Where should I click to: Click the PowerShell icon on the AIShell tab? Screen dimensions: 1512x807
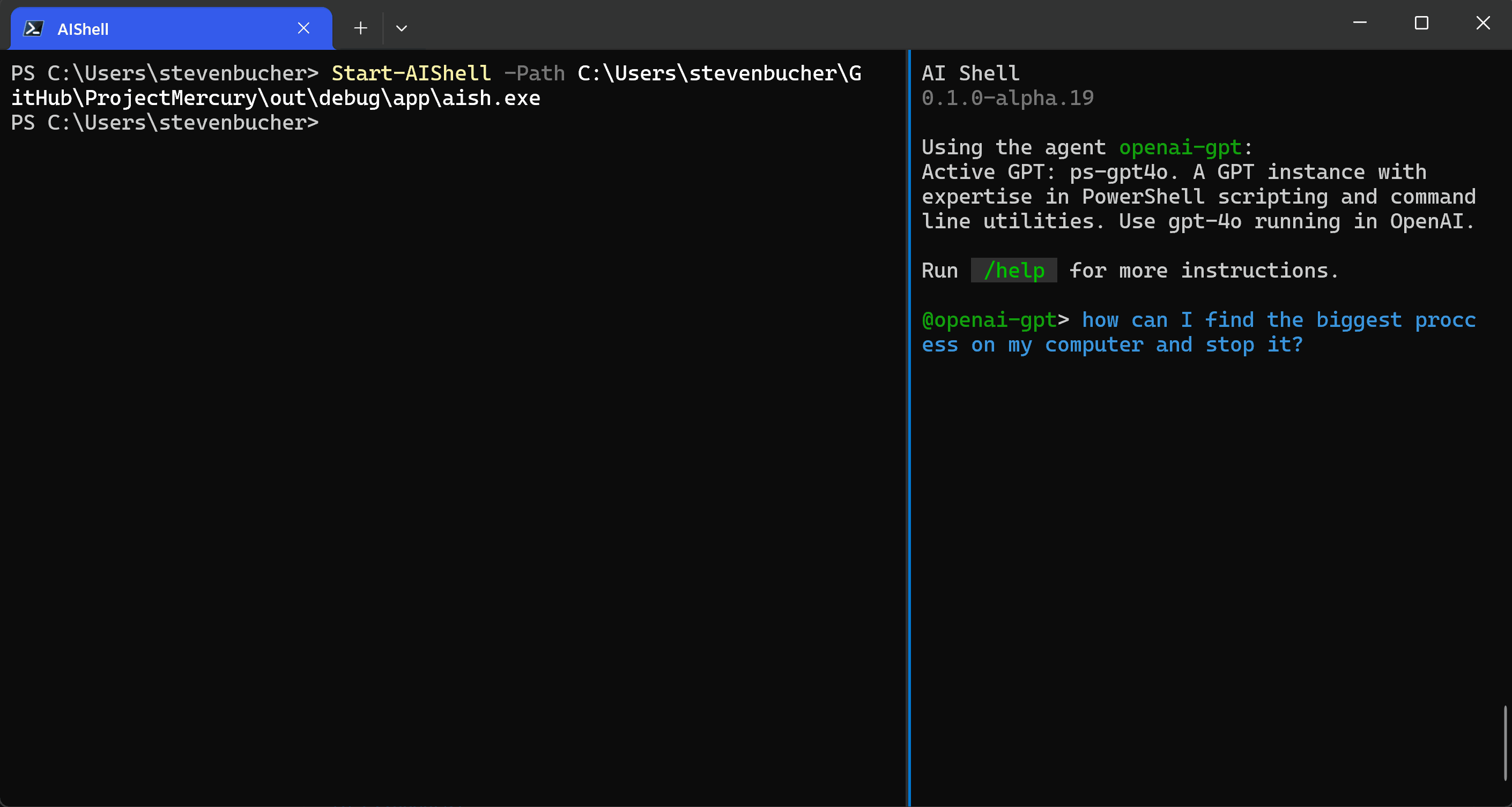pos(34,27)
